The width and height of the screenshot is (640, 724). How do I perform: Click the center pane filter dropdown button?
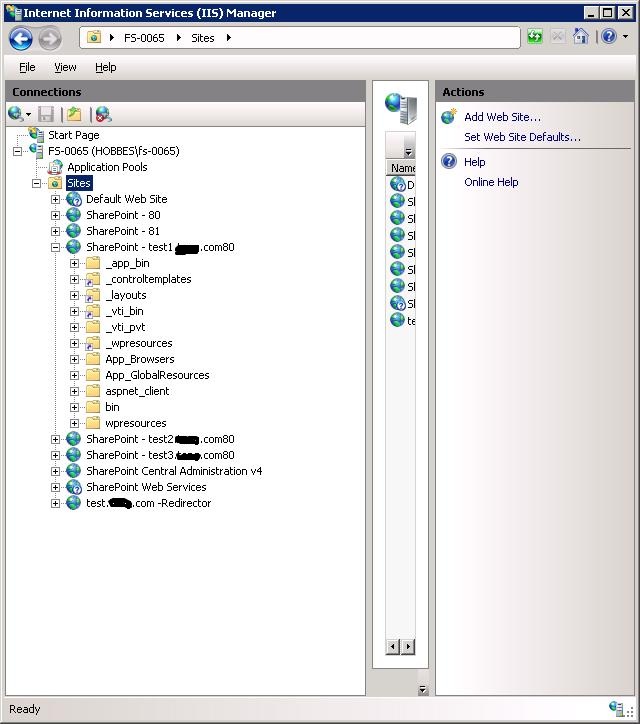408,152
